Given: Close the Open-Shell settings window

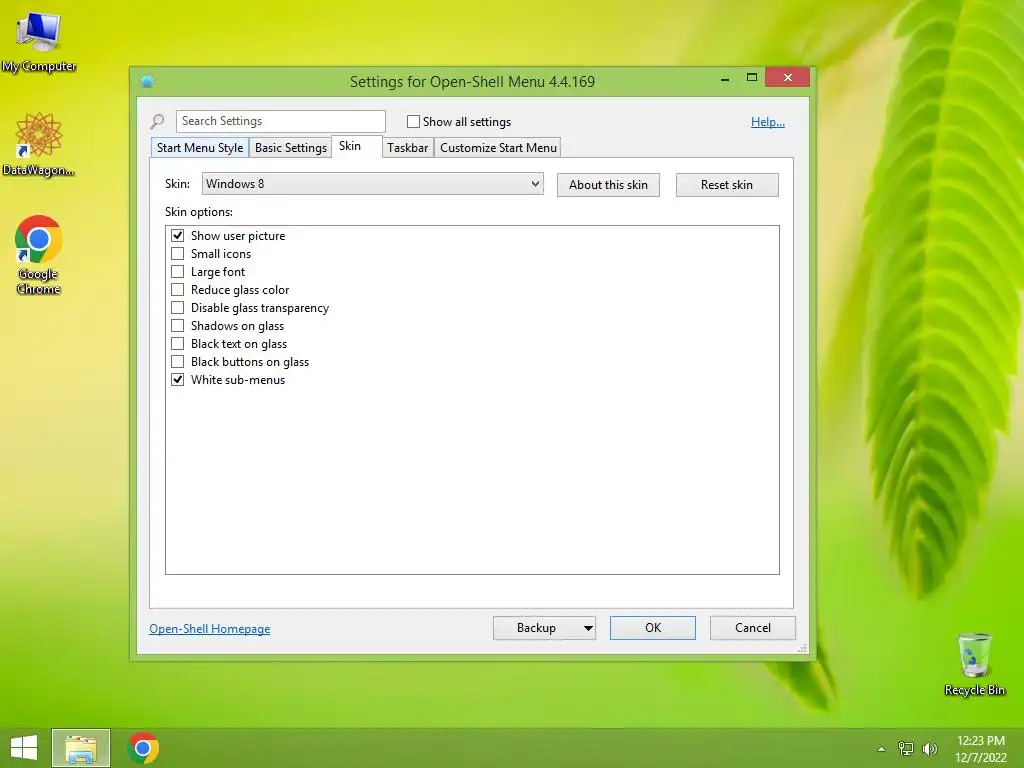Looking at the screenshot, I should 788,78.
